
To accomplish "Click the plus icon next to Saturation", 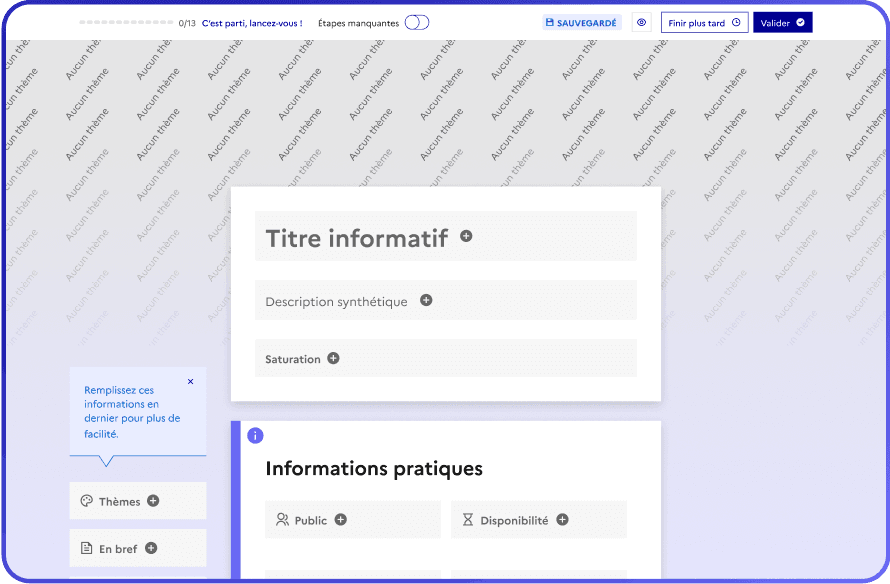I will pos(333,358).
